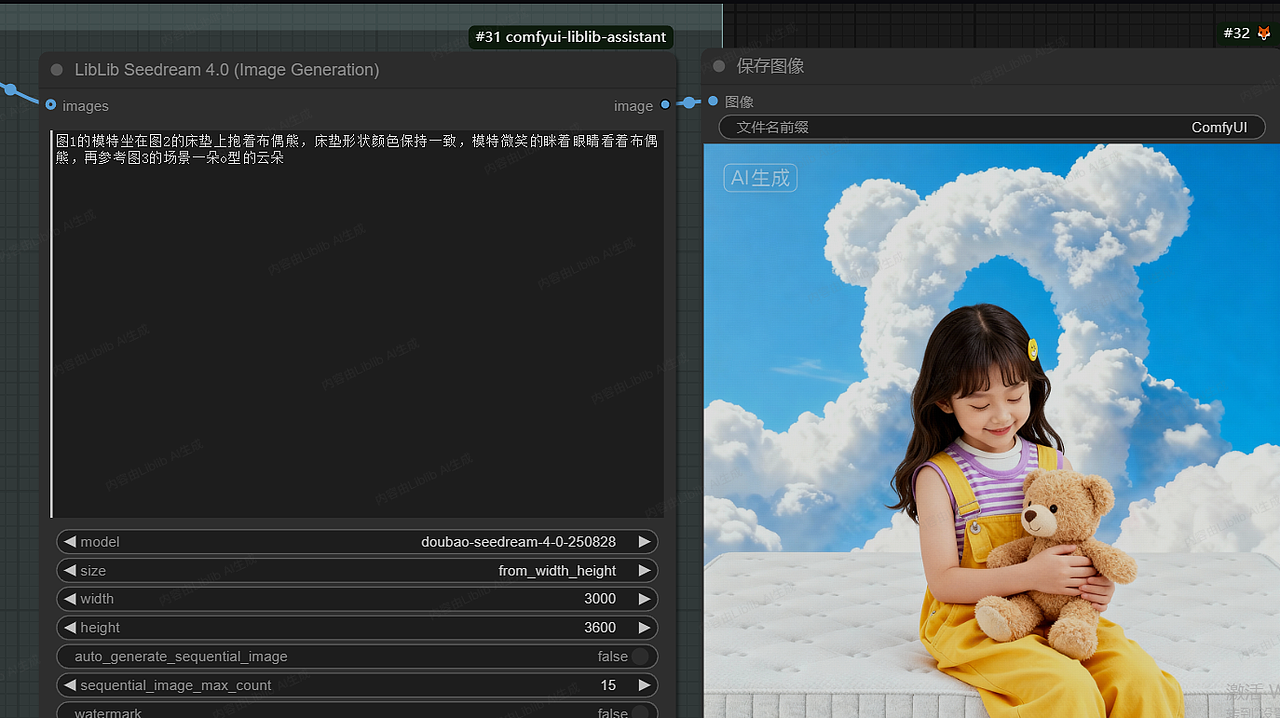
Task: Click the #31 comfyui-liblib-assistant badge
Action: [x=571, y=37]
